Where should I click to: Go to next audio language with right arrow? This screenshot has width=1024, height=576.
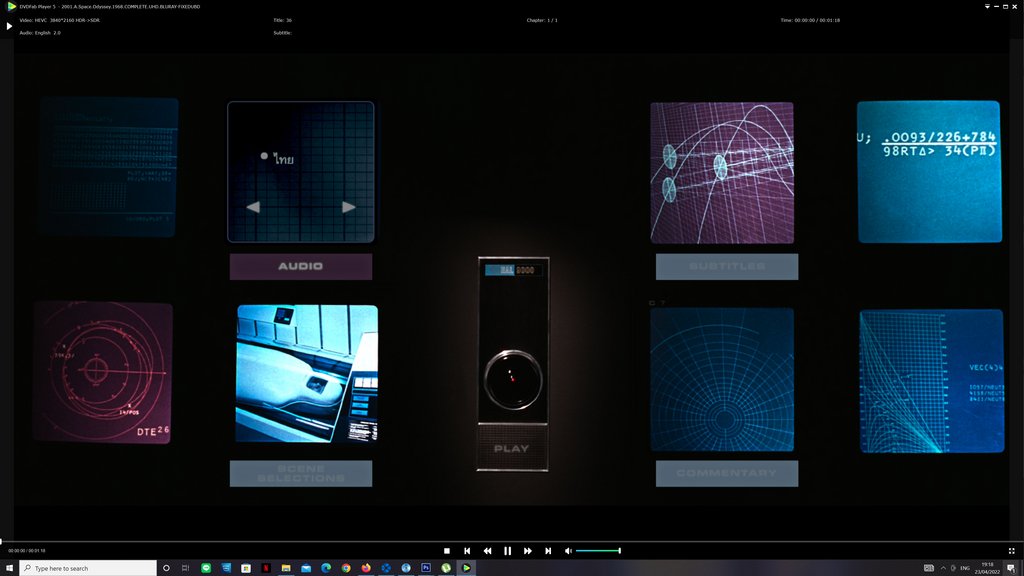coord(349,207)
